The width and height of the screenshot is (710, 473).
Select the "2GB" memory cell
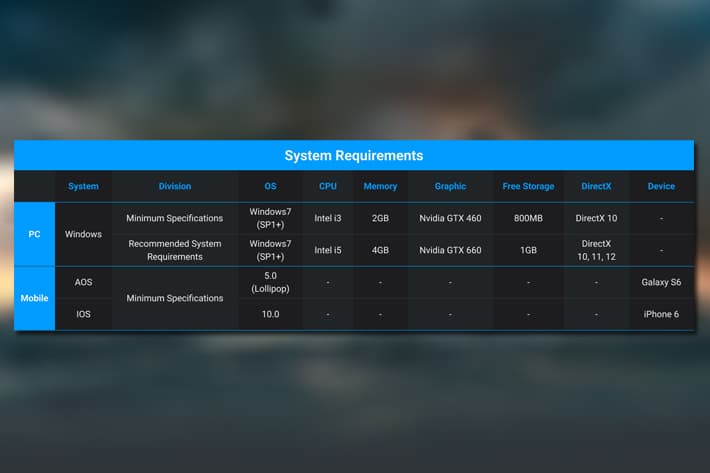tap(380, 218)
